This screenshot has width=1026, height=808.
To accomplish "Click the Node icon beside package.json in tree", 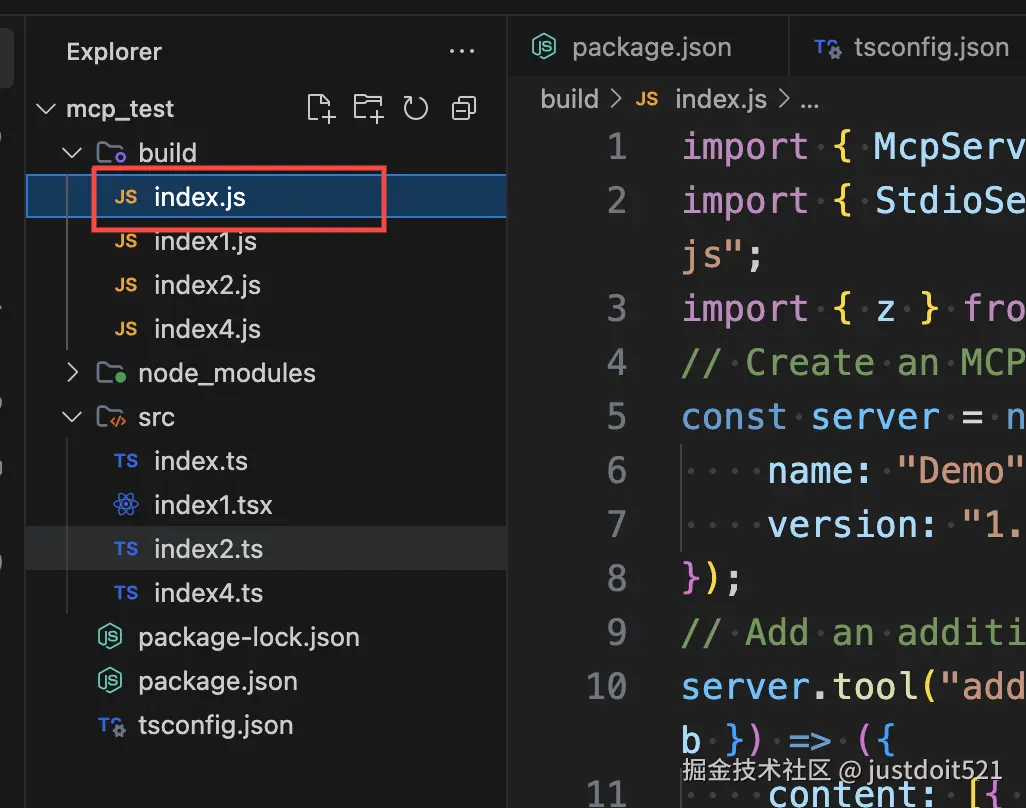I will (x=110, y=680).
